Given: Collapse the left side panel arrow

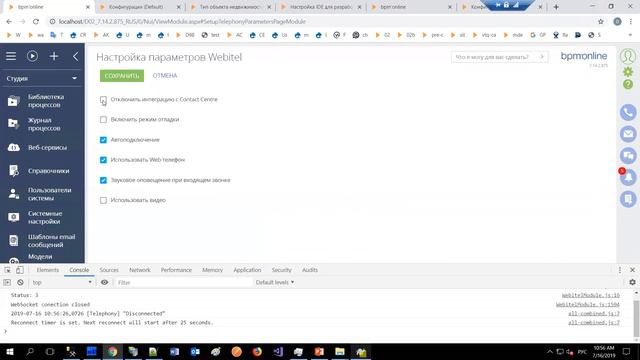Looking at the screenshot, I should (x=76, y=56).
